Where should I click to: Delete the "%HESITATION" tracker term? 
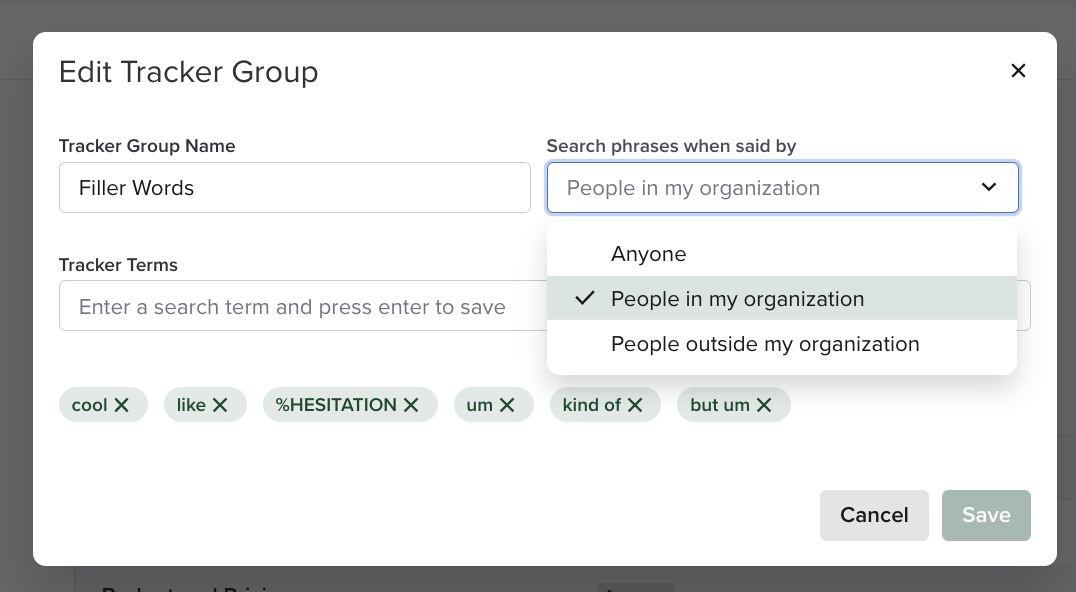click(x=409, y=405)
